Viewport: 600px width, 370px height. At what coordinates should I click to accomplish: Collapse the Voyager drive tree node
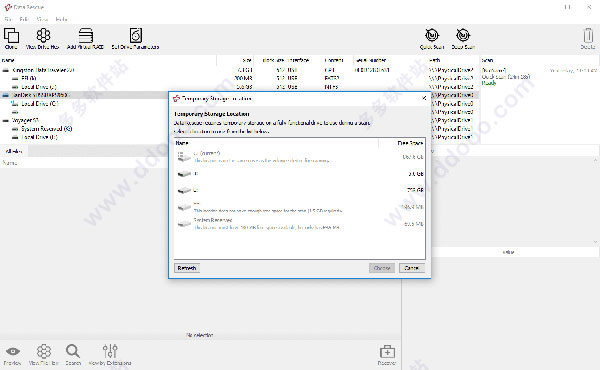tap(5, 121)
